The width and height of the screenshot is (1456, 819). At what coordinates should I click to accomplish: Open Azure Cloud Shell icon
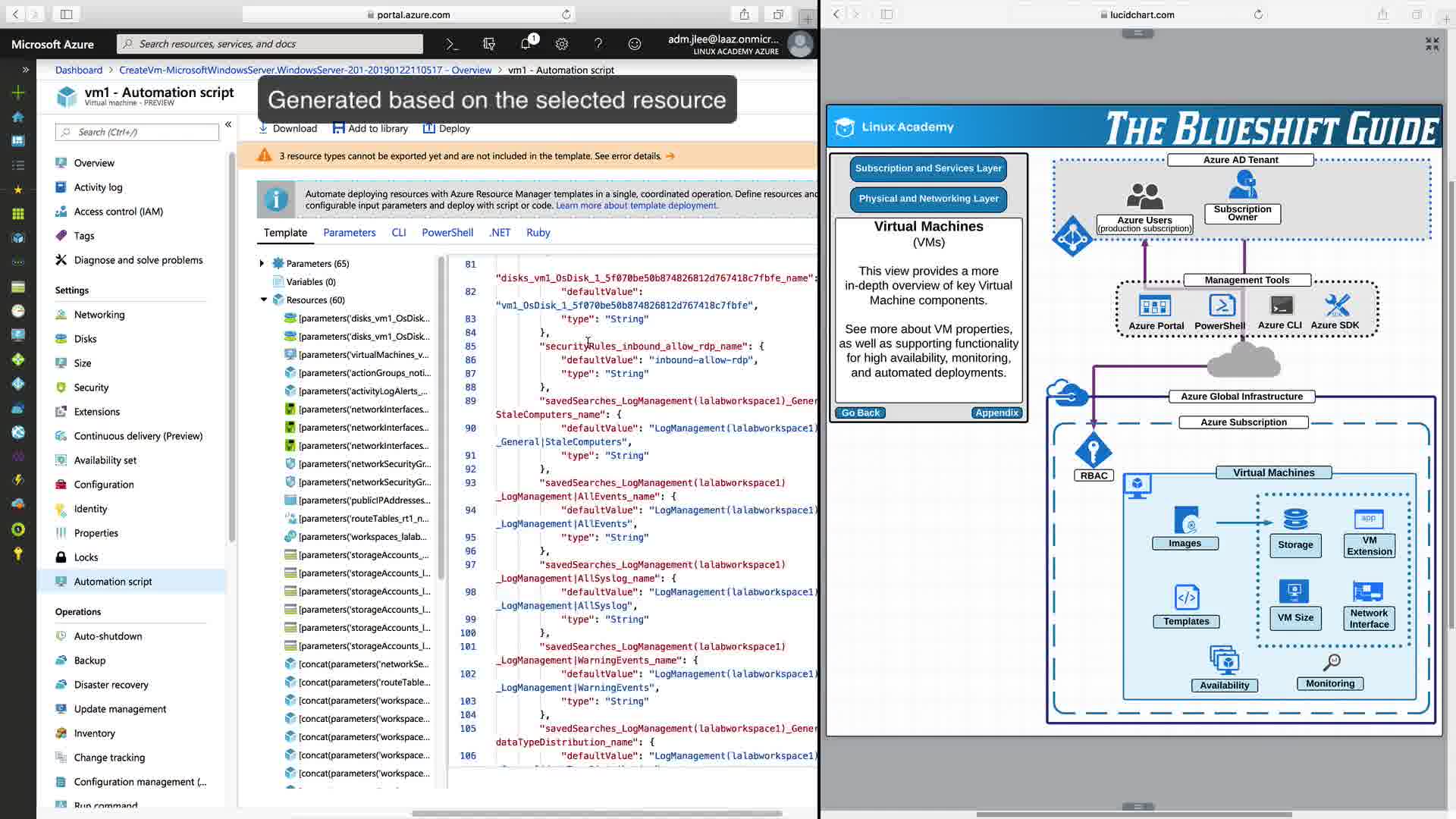click(452, 44)
